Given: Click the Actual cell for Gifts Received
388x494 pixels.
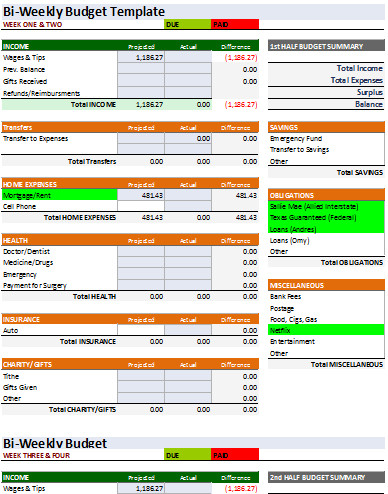Looking at the screenshot, I should click(188, 81).
